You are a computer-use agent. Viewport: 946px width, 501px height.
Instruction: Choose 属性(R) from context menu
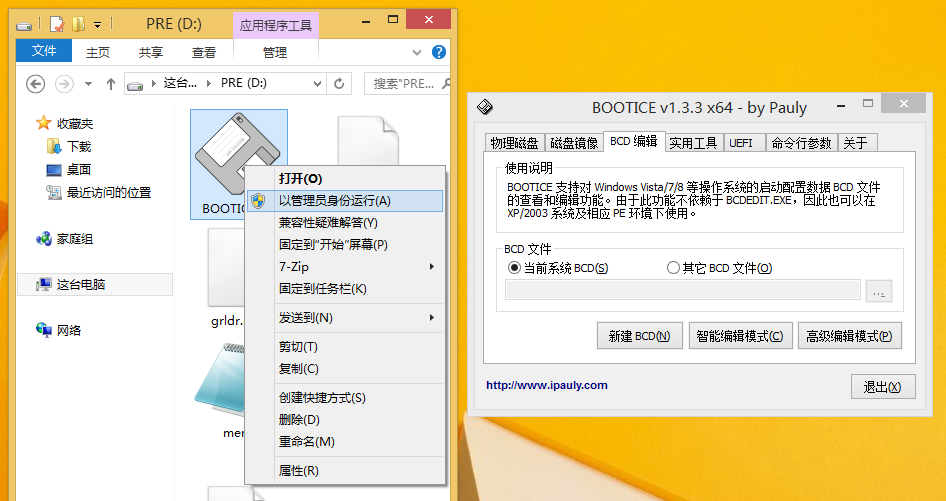[x=345, y=471]
